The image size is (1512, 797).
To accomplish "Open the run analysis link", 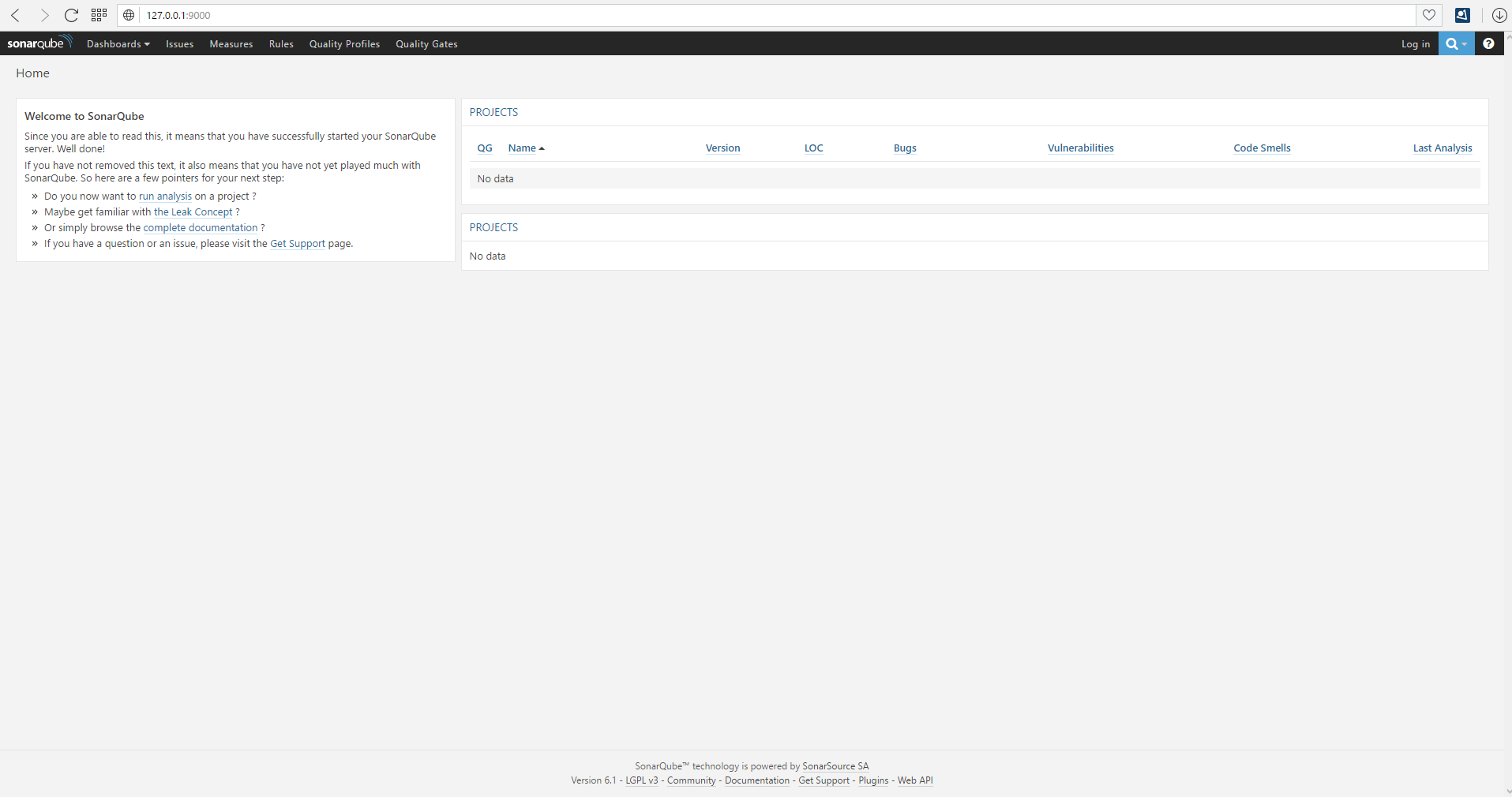I will coord(165,196).
